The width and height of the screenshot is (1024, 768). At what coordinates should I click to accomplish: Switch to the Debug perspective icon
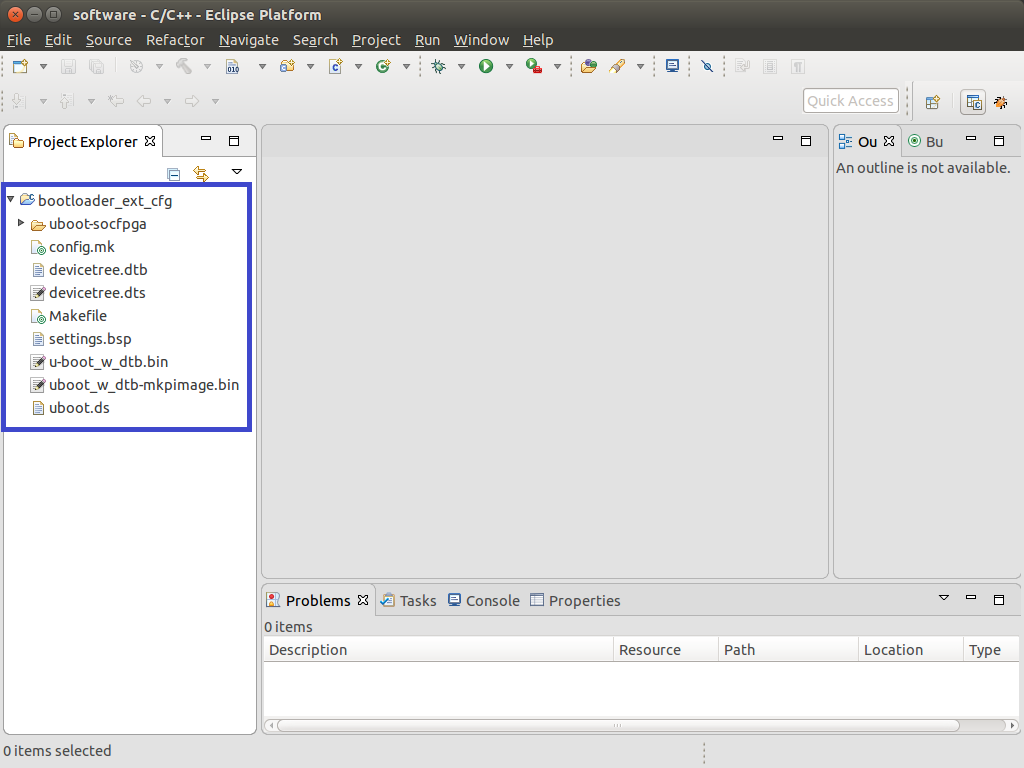coord(1000,102)
